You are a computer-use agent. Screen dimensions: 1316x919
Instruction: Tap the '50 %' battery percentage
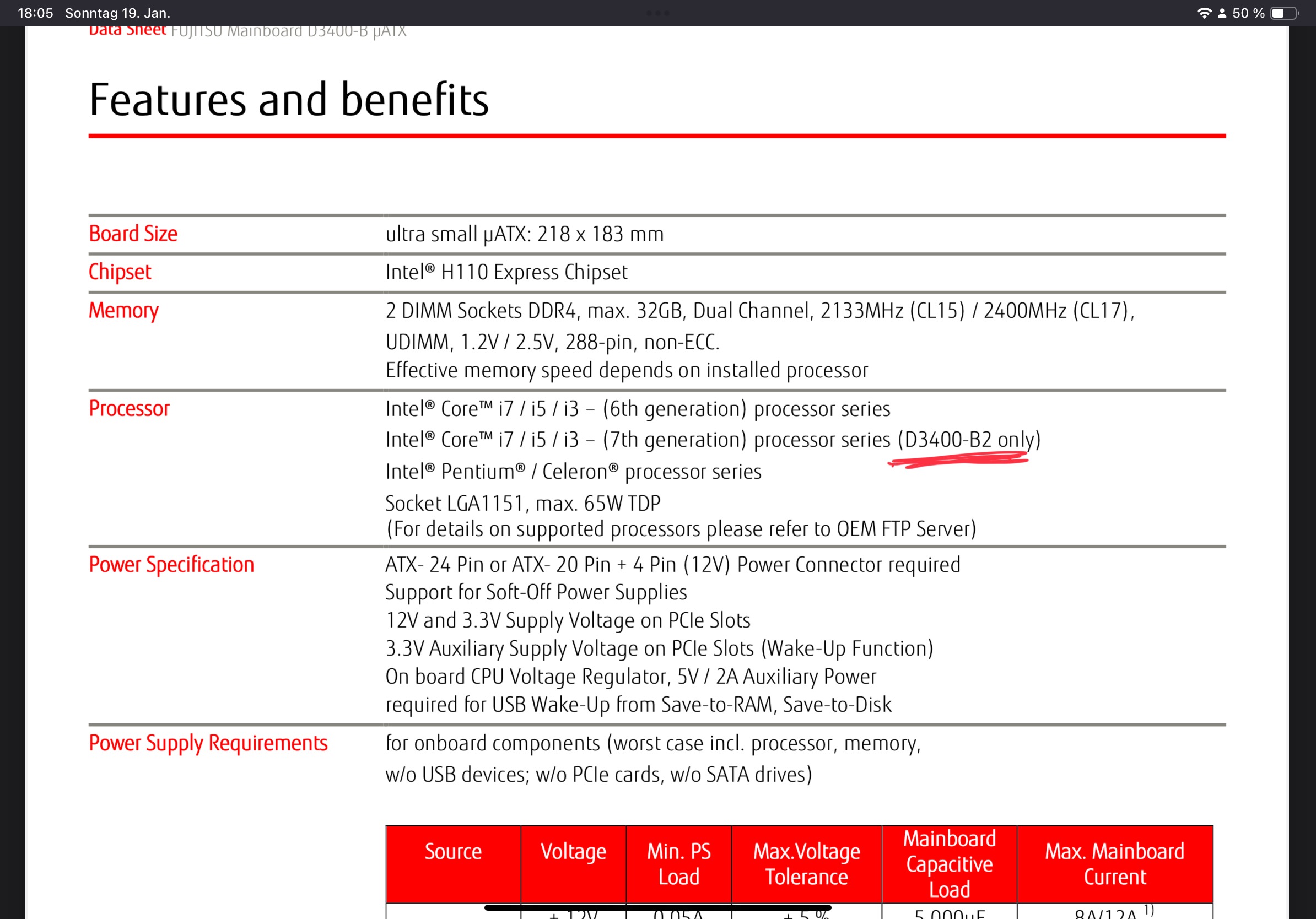coord(1248,13)
